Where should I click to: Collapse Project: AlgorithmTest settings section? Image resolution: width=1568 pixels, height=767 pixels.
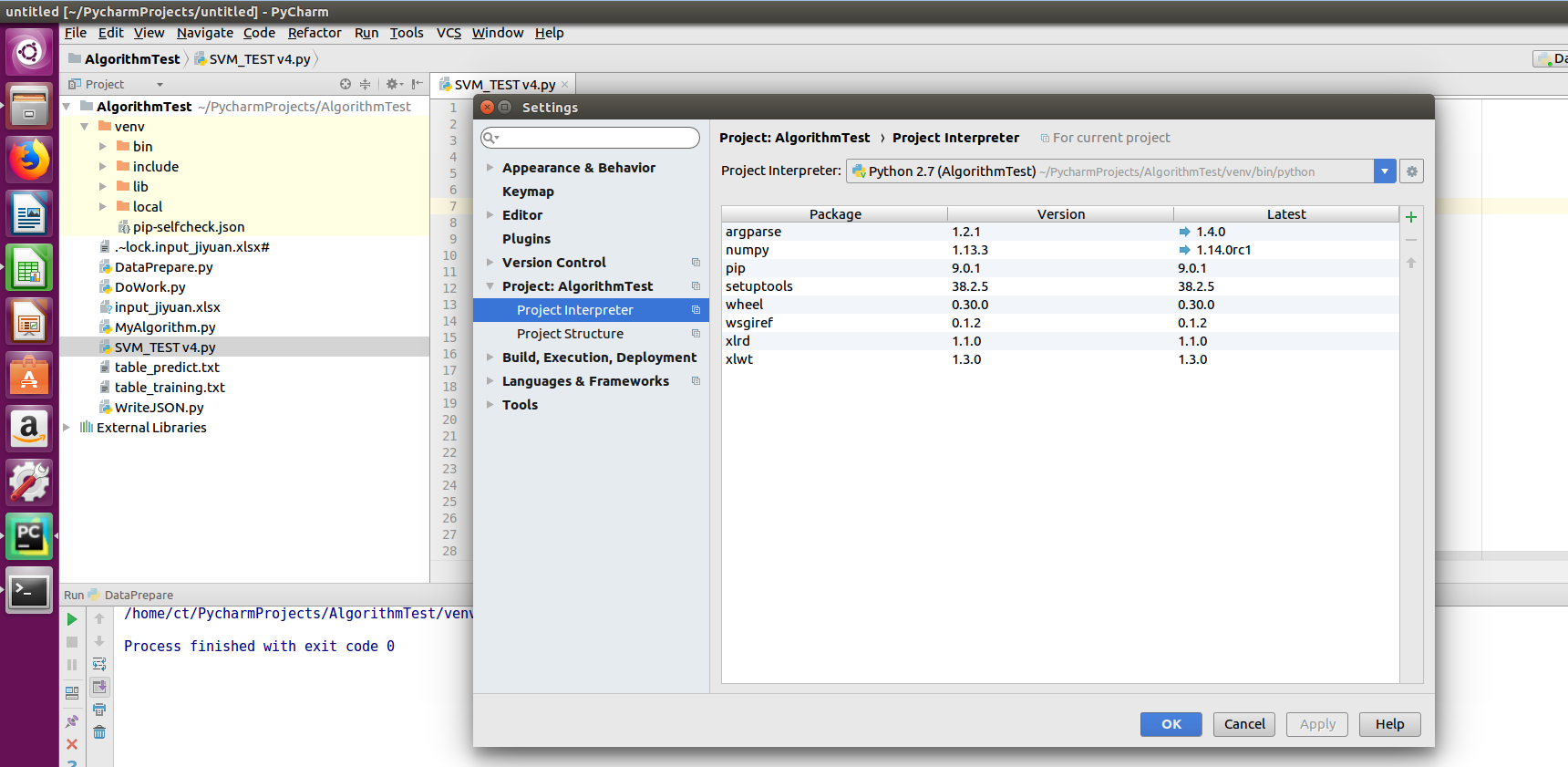490,286
